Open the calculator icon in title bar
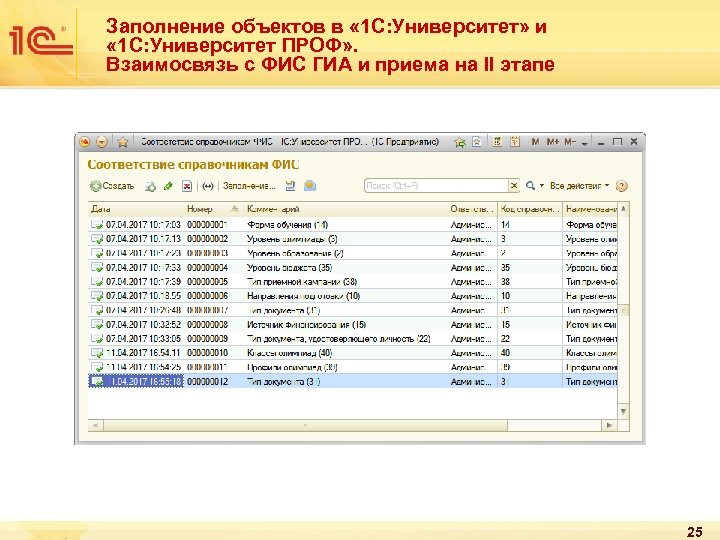 coord(497,142)
